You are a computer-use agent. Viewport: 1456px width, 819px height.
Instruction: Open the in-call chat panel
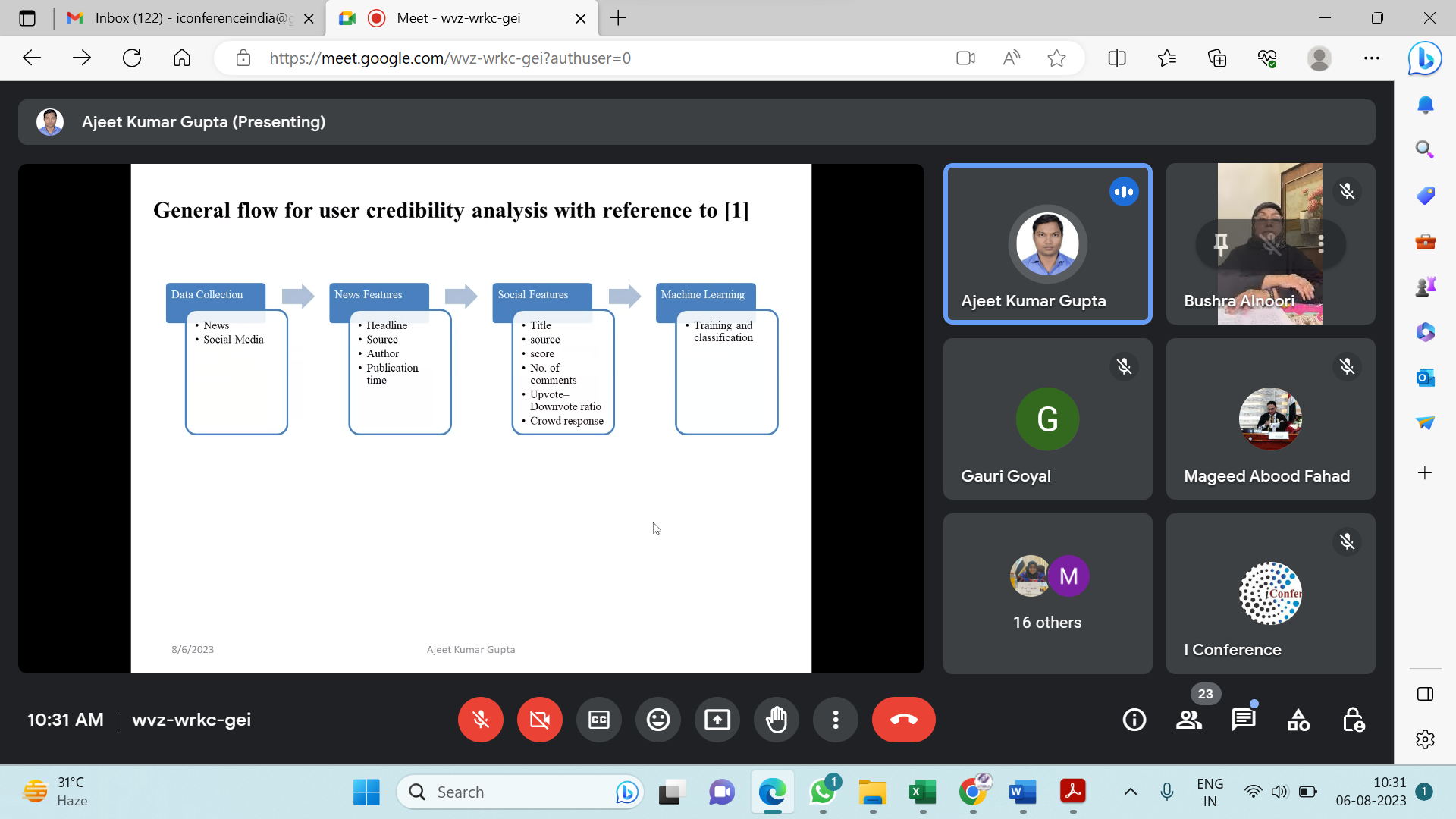(1243, 720)
